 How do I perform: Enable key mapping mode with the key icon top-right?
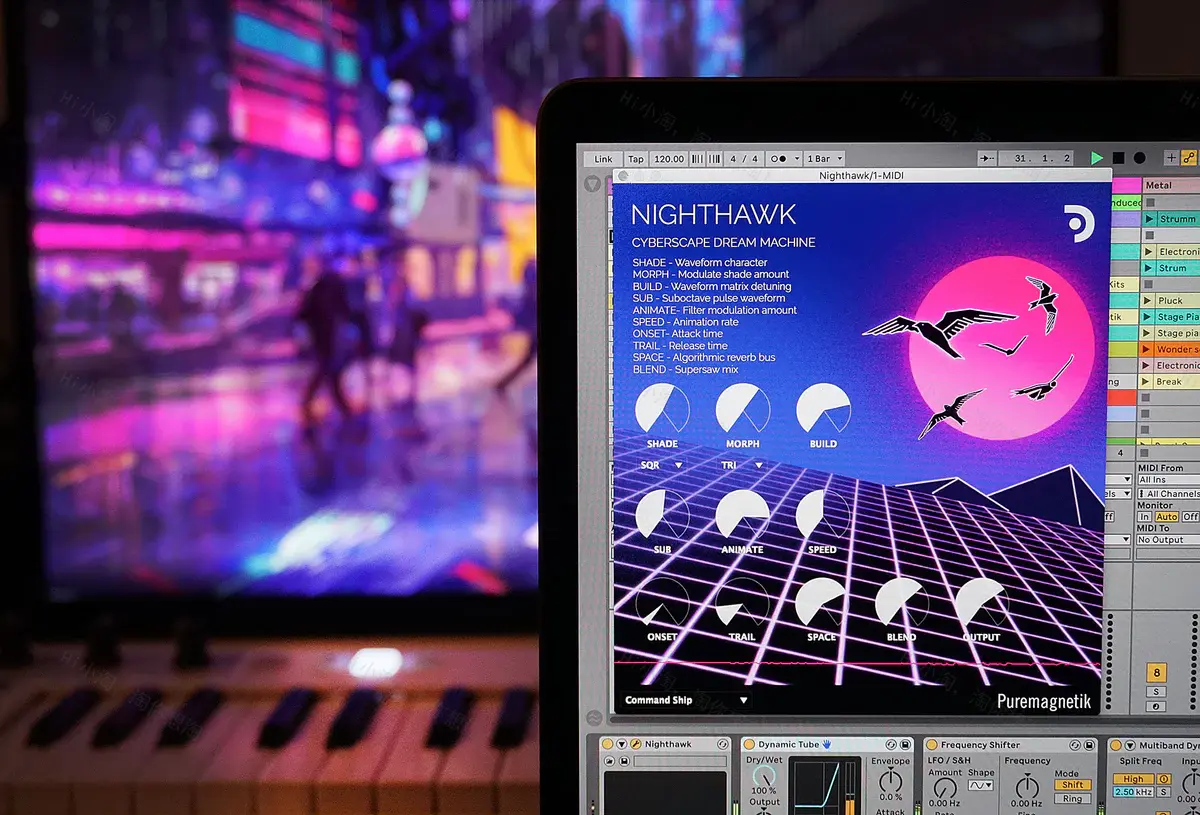(1191, 157)
